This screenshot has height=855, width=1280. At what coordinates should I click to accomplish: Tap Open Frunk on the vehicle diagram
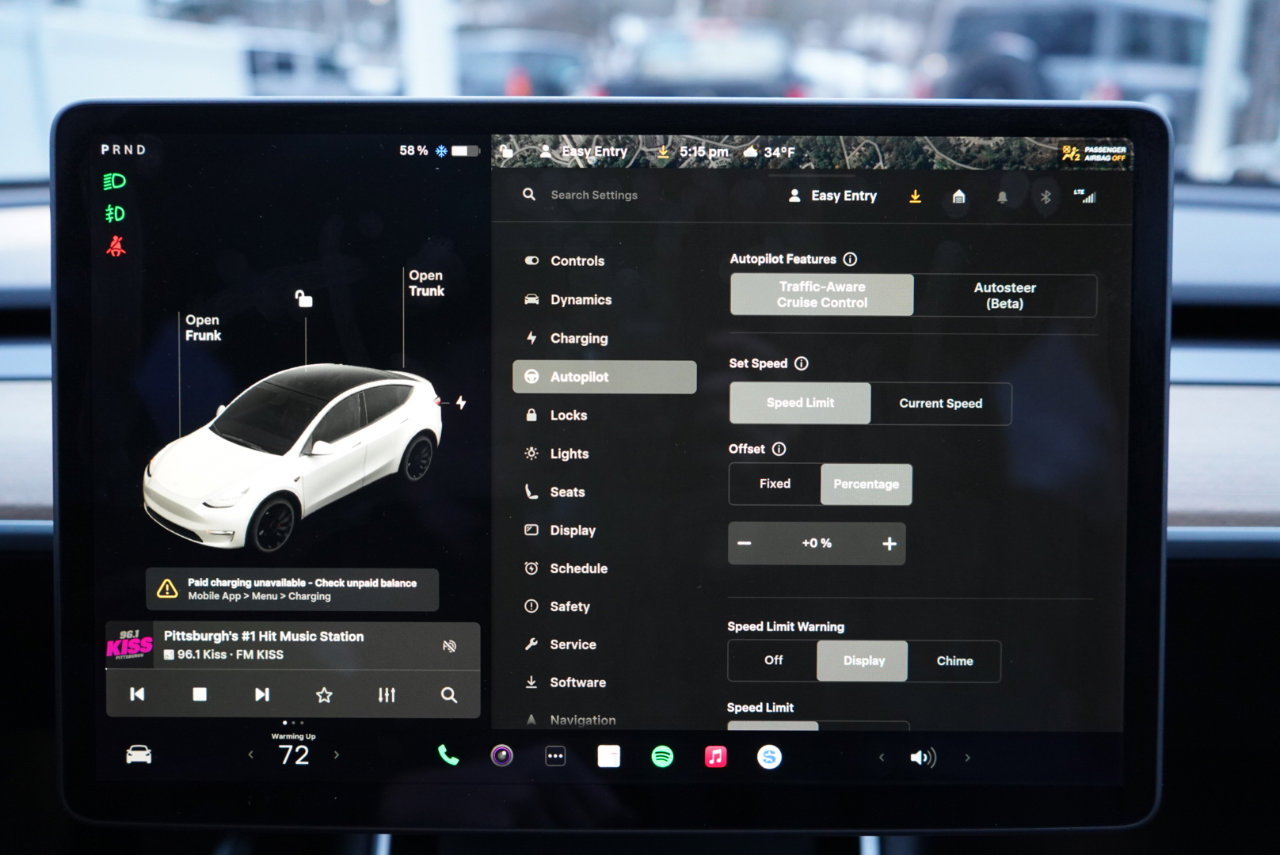(204, 328)
